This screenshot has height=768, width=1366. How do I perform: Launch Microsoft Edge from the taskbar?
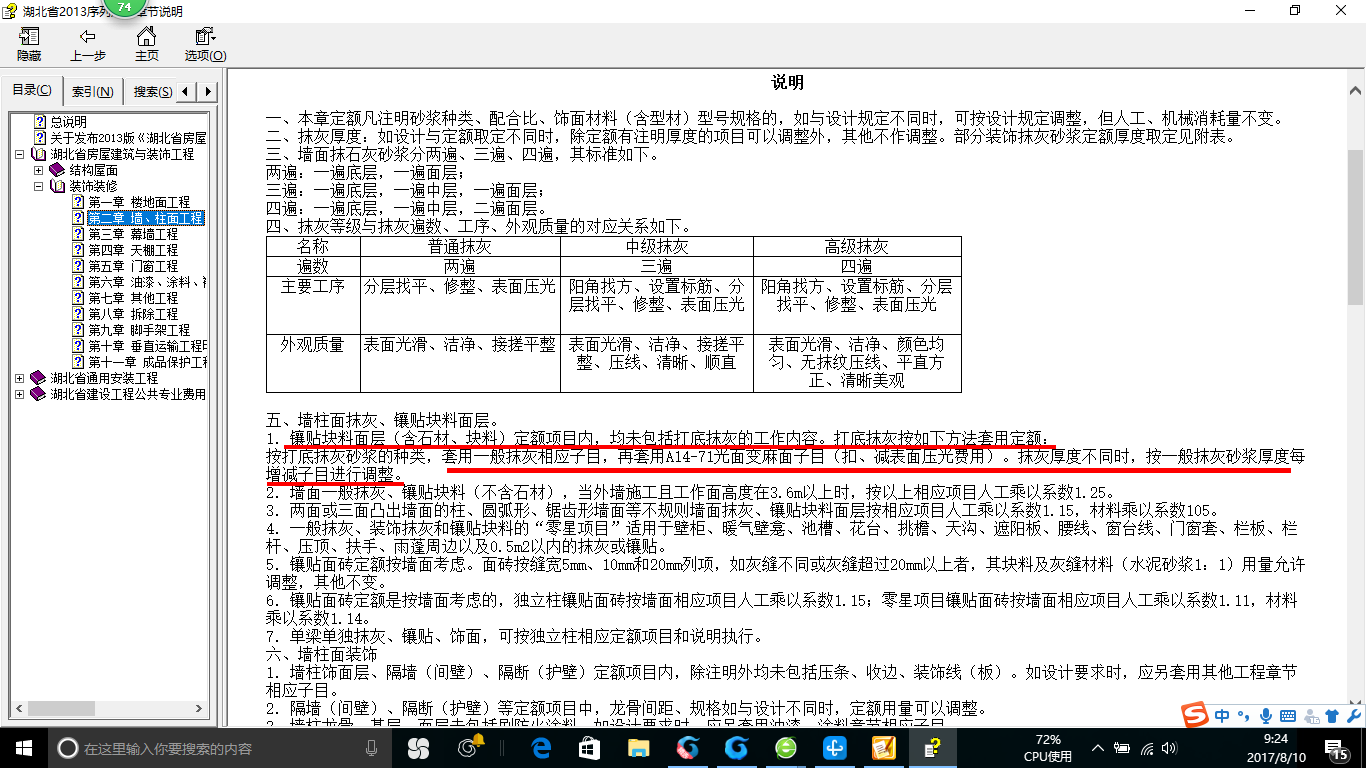pos(542,747)
